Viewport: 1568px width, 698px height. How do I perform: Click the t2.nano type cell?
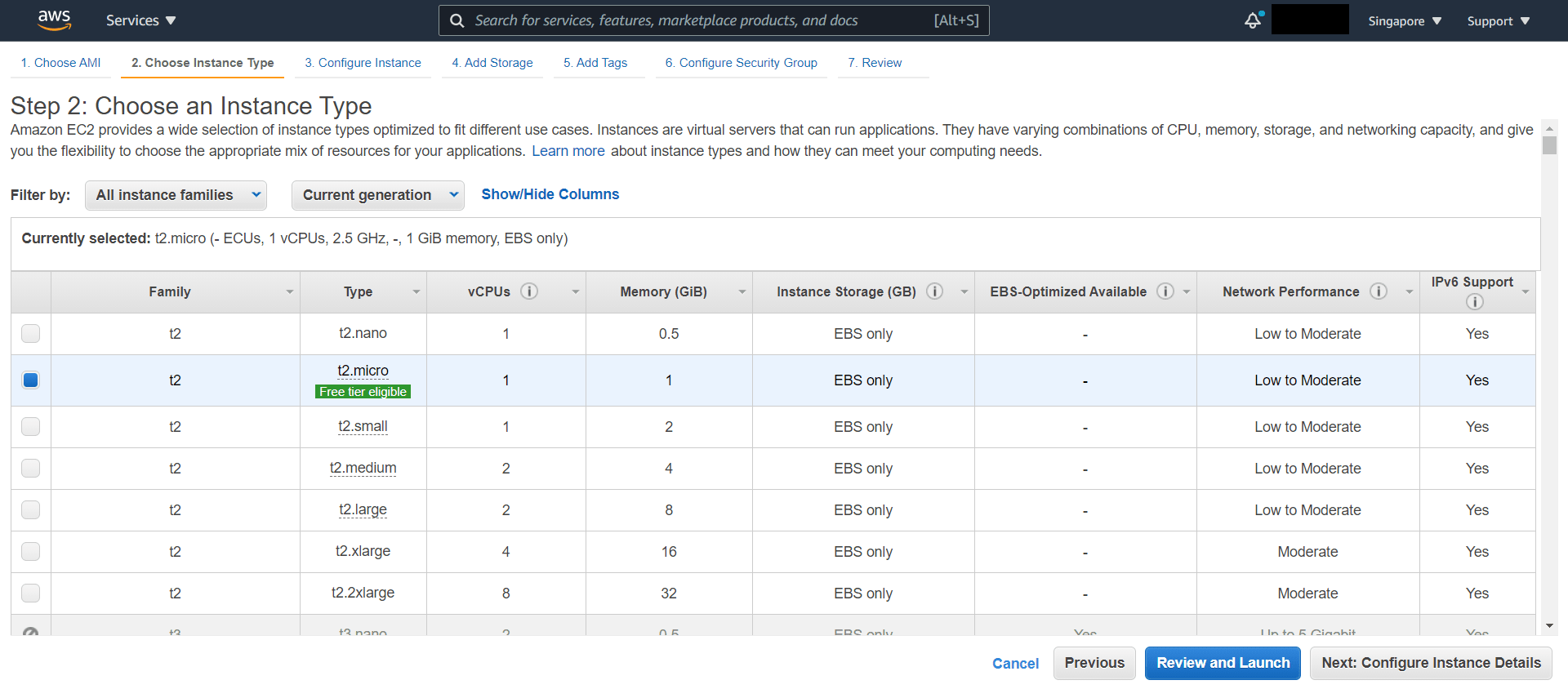click(363, 333)
